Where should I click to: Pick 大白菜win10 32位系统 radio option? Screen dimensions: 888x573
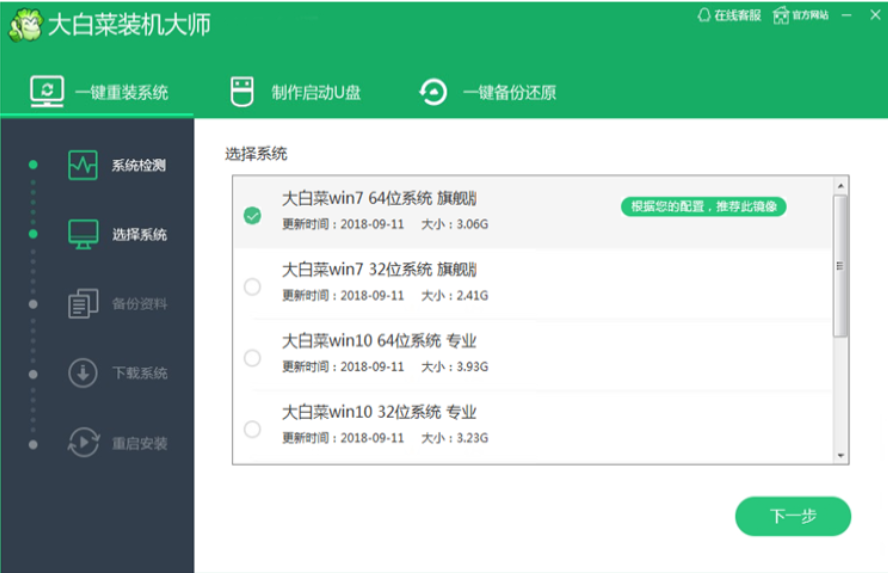(252, 429)
